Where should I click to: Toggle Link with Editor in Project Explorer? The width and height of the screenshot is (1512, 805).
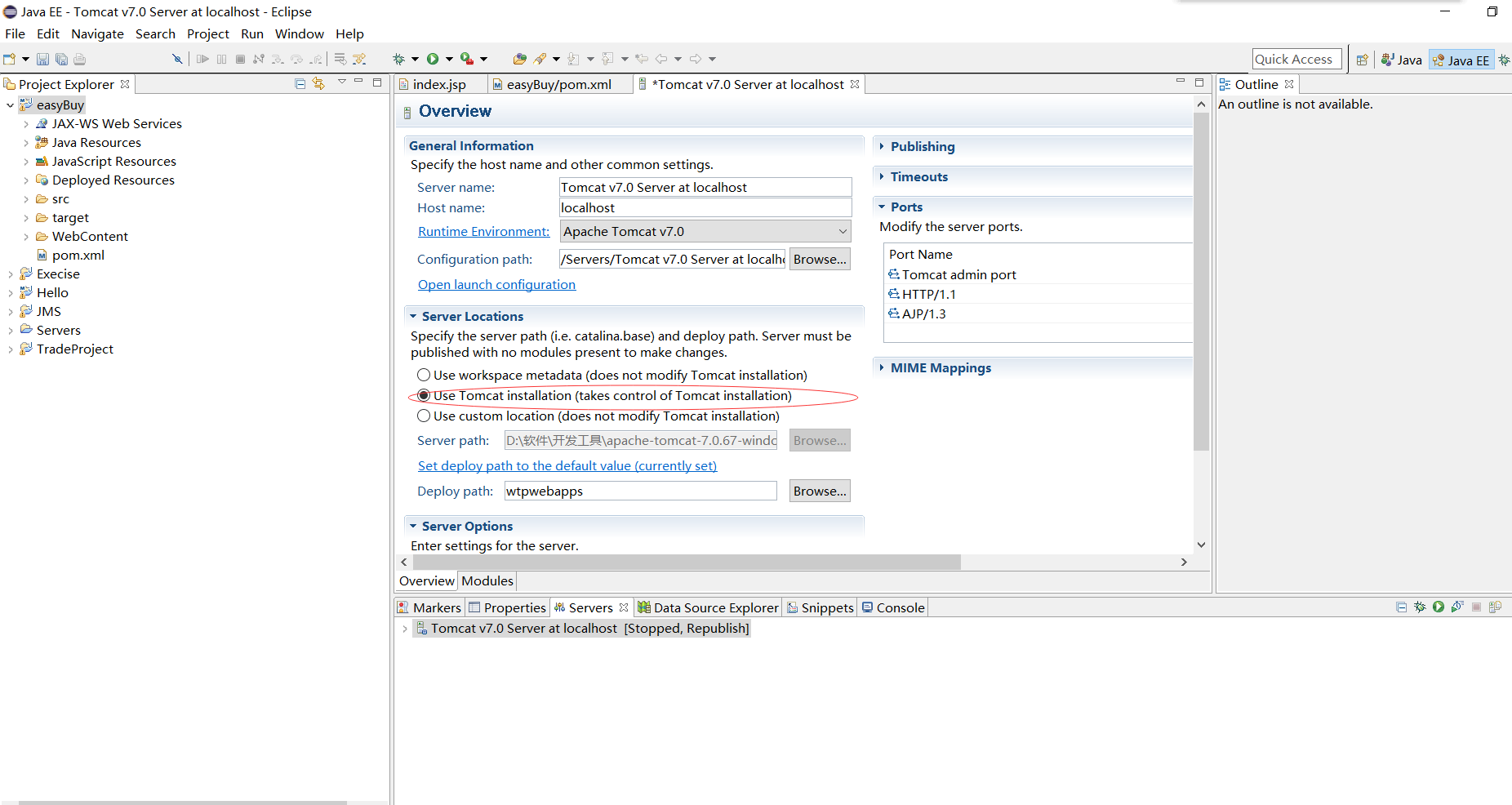coord(318,83)
